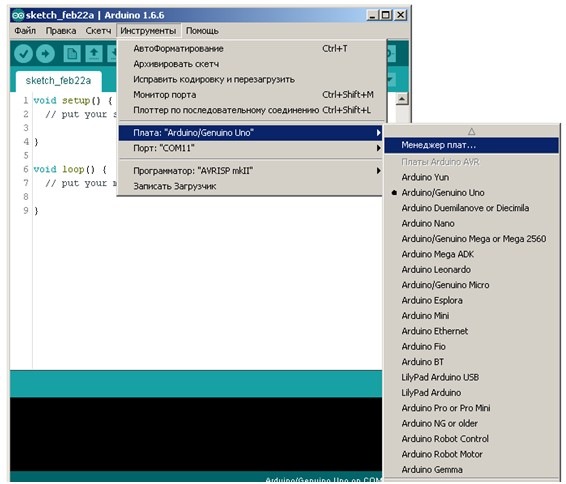
Task: Open Монитор порта
Action: click(x=251, y=95)
